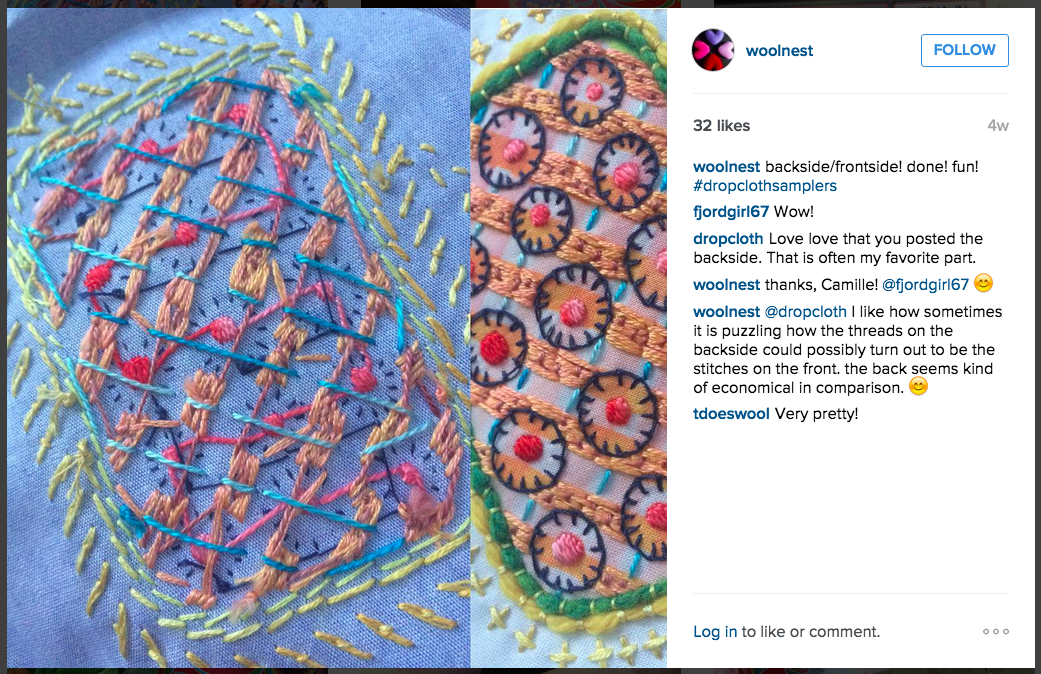Open the three-dot more options menu
This screenshot has height=674, width=1041.
(x=996, y=632)
